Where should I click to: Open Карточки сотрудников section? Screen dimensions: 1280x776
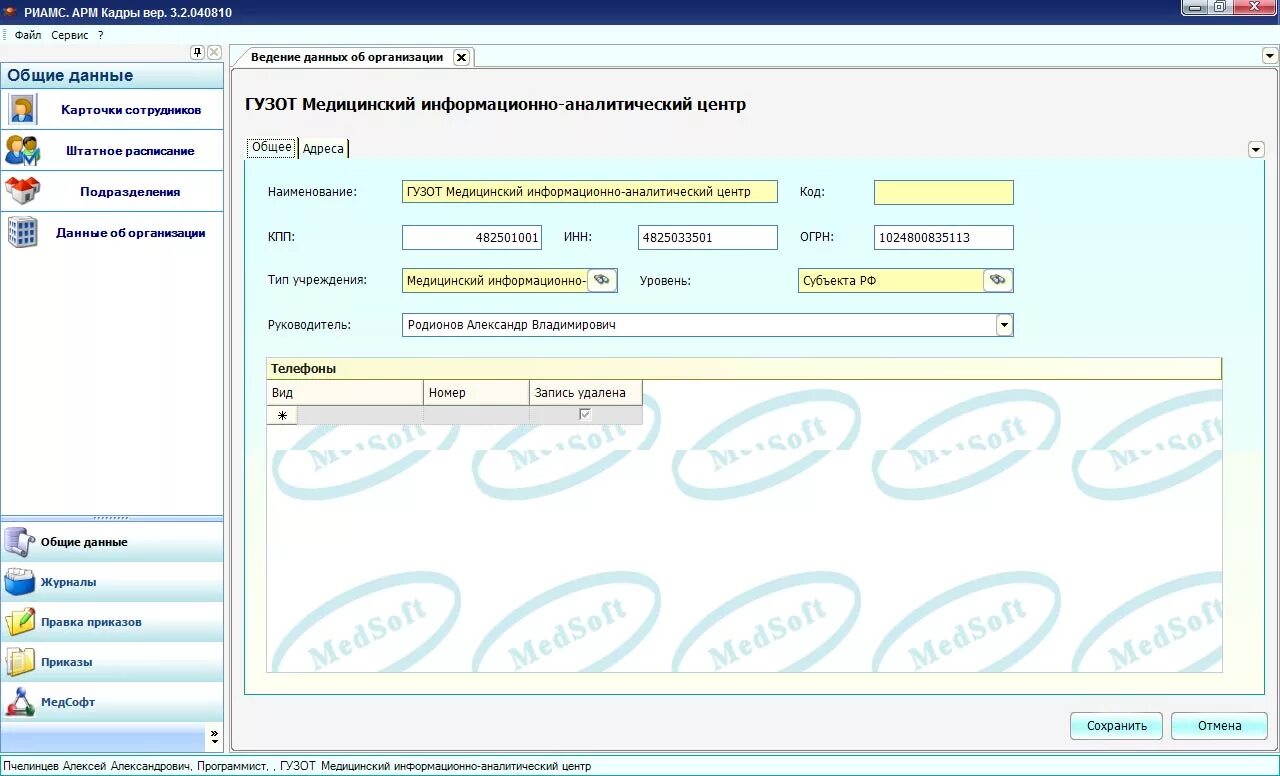click(x=112, y=109)
